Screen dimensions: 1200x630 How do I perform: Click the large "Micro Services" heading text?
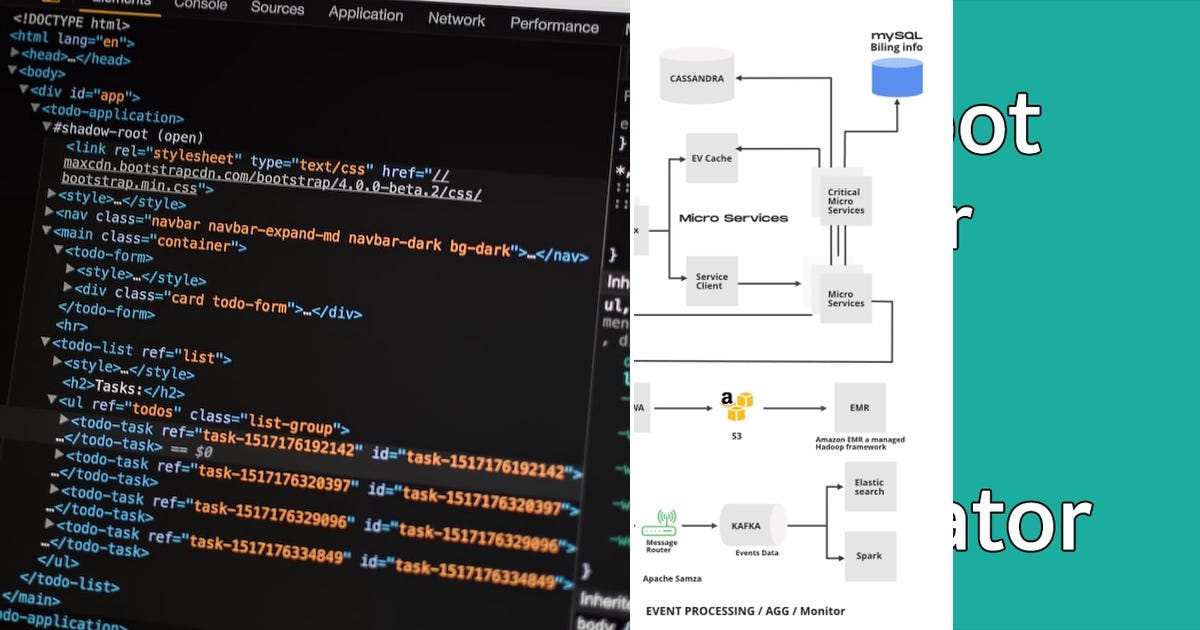pos(733,218)
